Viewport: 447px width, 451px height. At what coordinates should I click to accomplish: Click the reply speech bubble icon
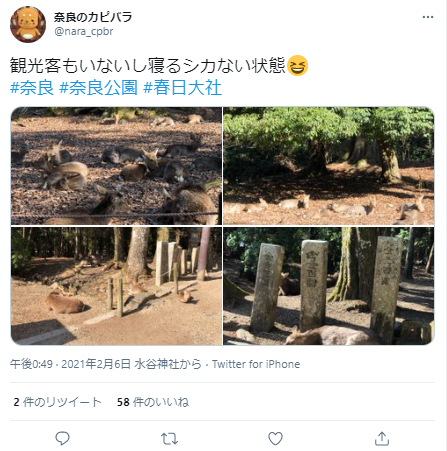pyautogui.click(x=62, y=438)
